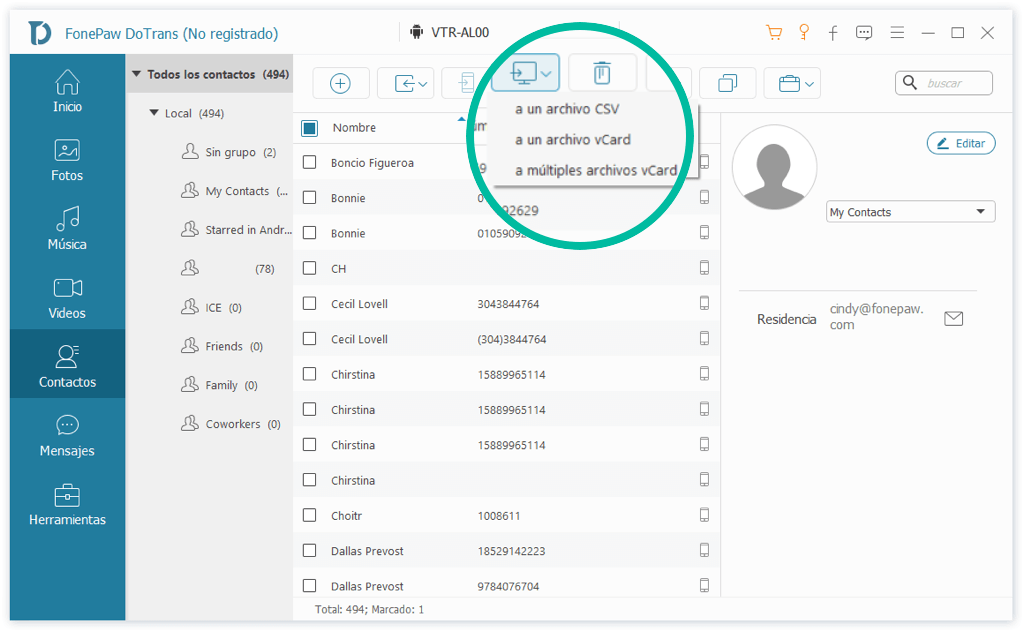Click phone icon in Choitr row

tap(704, 514)
